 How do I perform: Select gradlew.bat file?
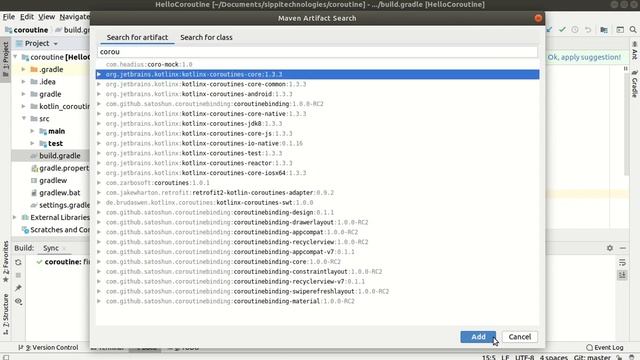pos(60,193)
